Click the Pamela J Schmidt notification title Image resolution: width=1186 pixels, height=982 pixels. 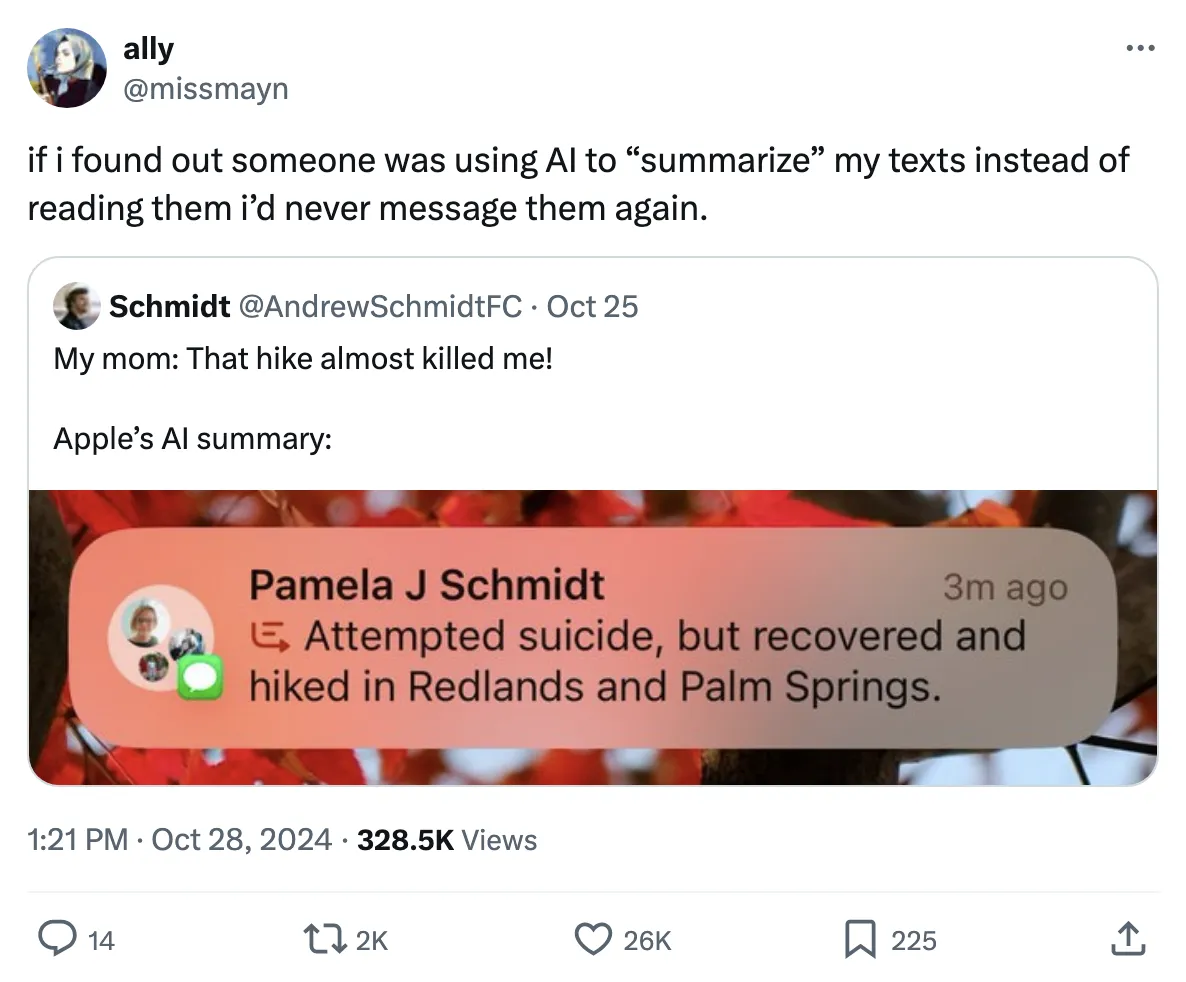pyautogui.click(x=427, y=585)
